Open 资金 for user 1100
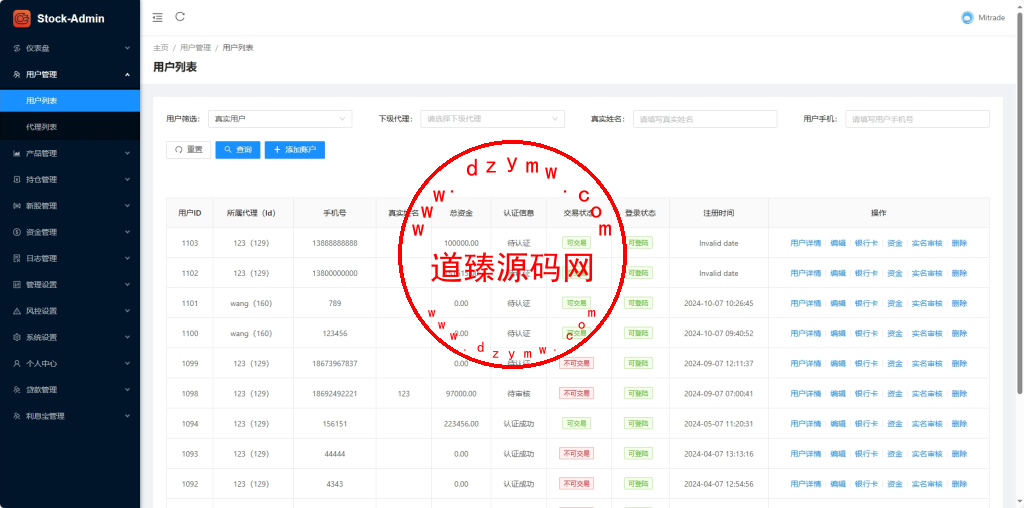The width and height of the screenshot is (1024, 508). click(x=895, y=333)
